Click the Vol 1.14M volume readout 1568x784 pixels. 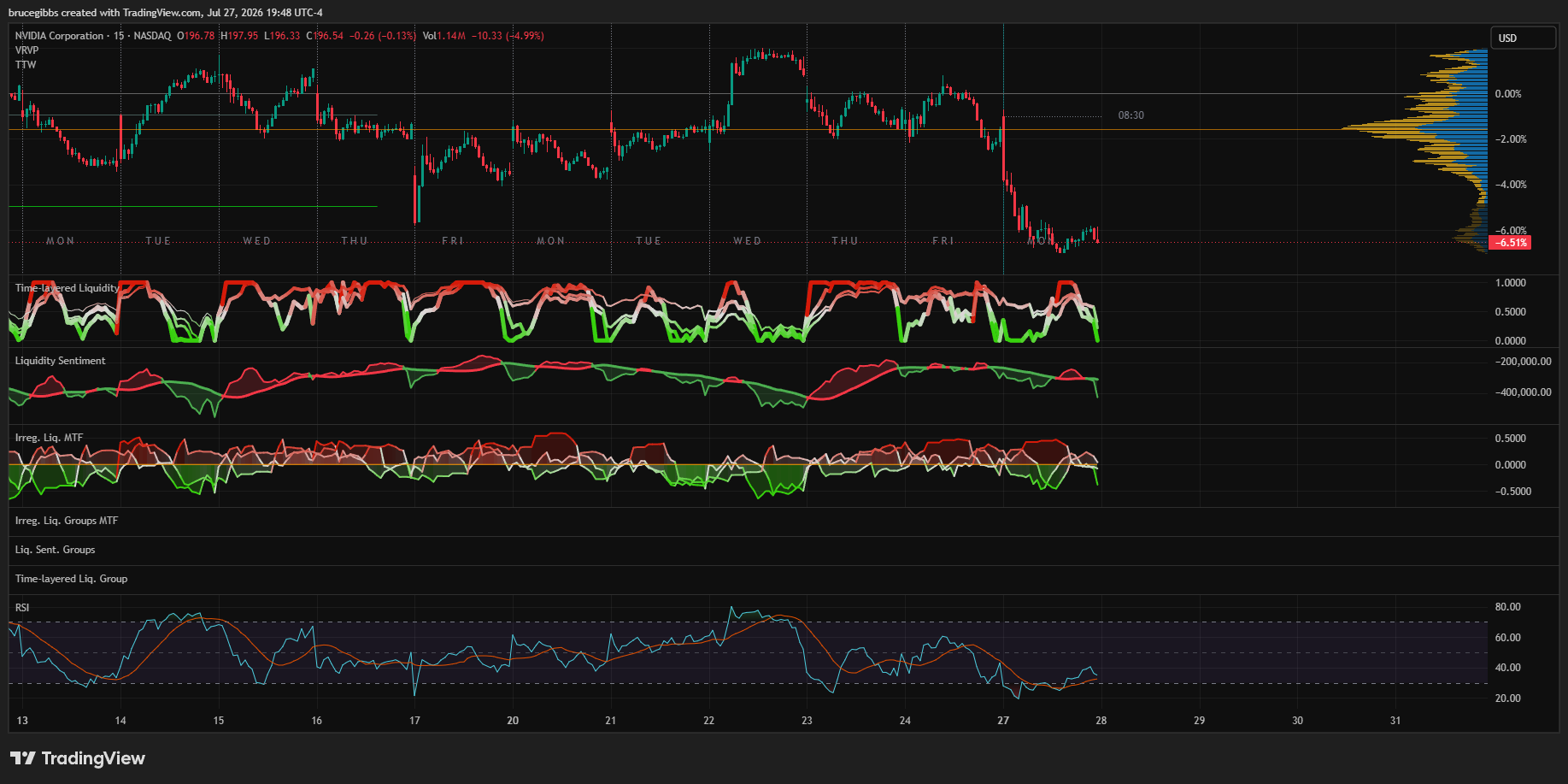tap(444, 36)
